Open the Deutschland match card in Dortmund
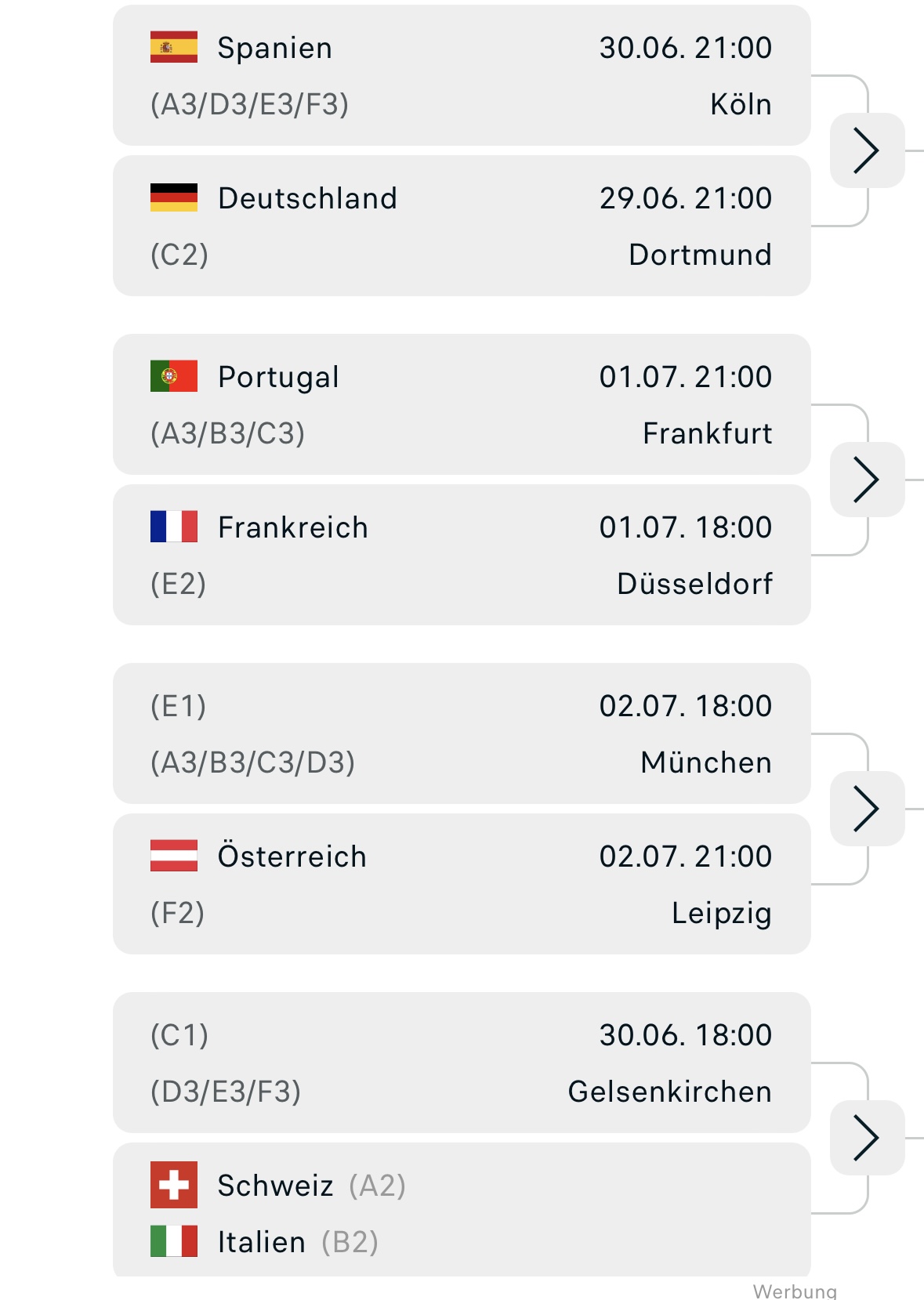Viewport: 924px width, 1300px height. pos(462,226)
